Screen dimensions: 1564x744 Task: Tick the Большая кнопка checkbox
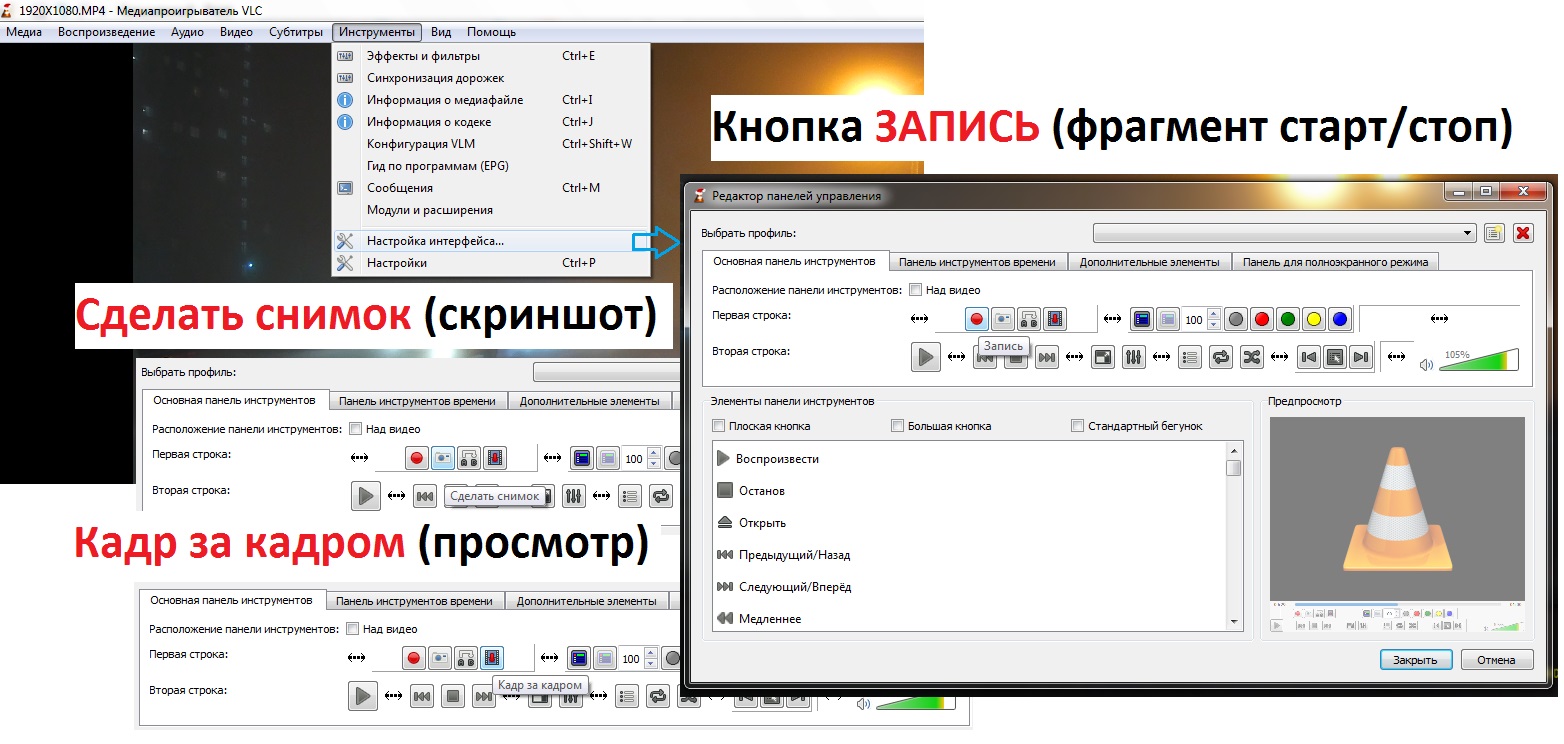click(897, 426)
